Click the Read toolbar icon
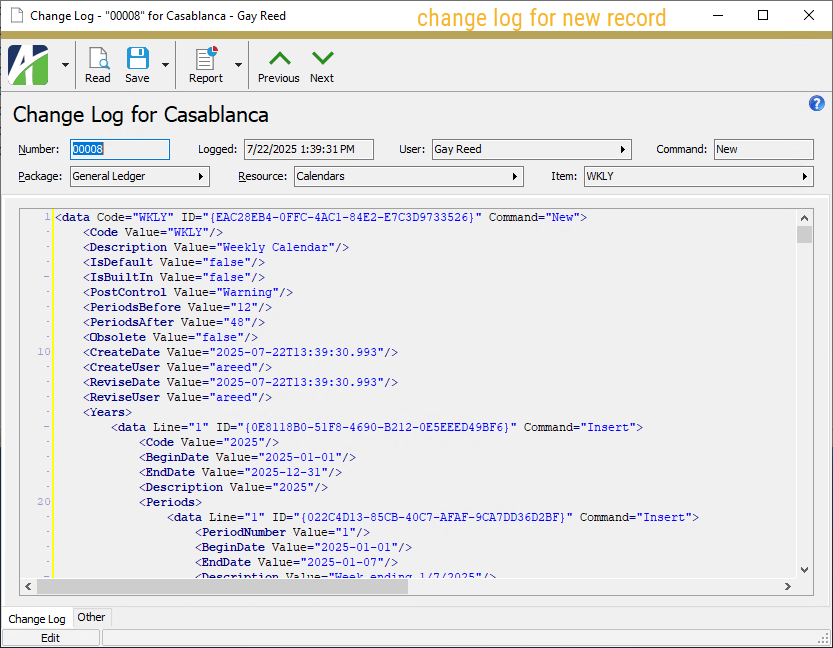The width and height of the screenshot is (833, 648). [98, 65]
